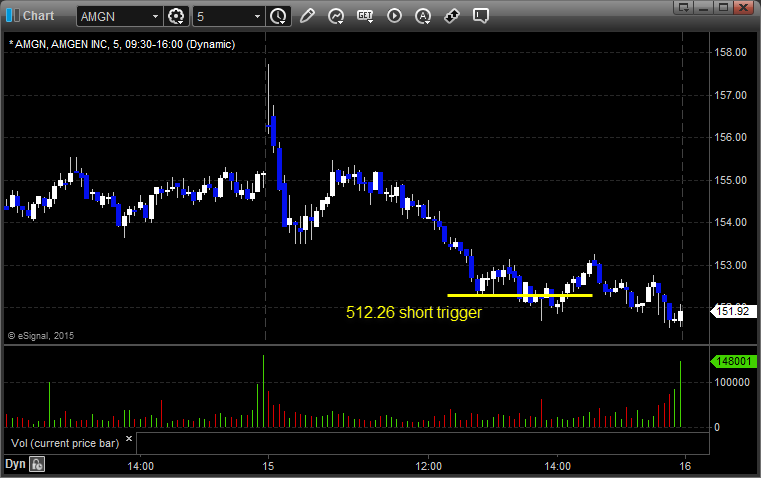This screenshot has height=478, width=761.
Task: Open the GET tools menu
Action: coord(365,16)
